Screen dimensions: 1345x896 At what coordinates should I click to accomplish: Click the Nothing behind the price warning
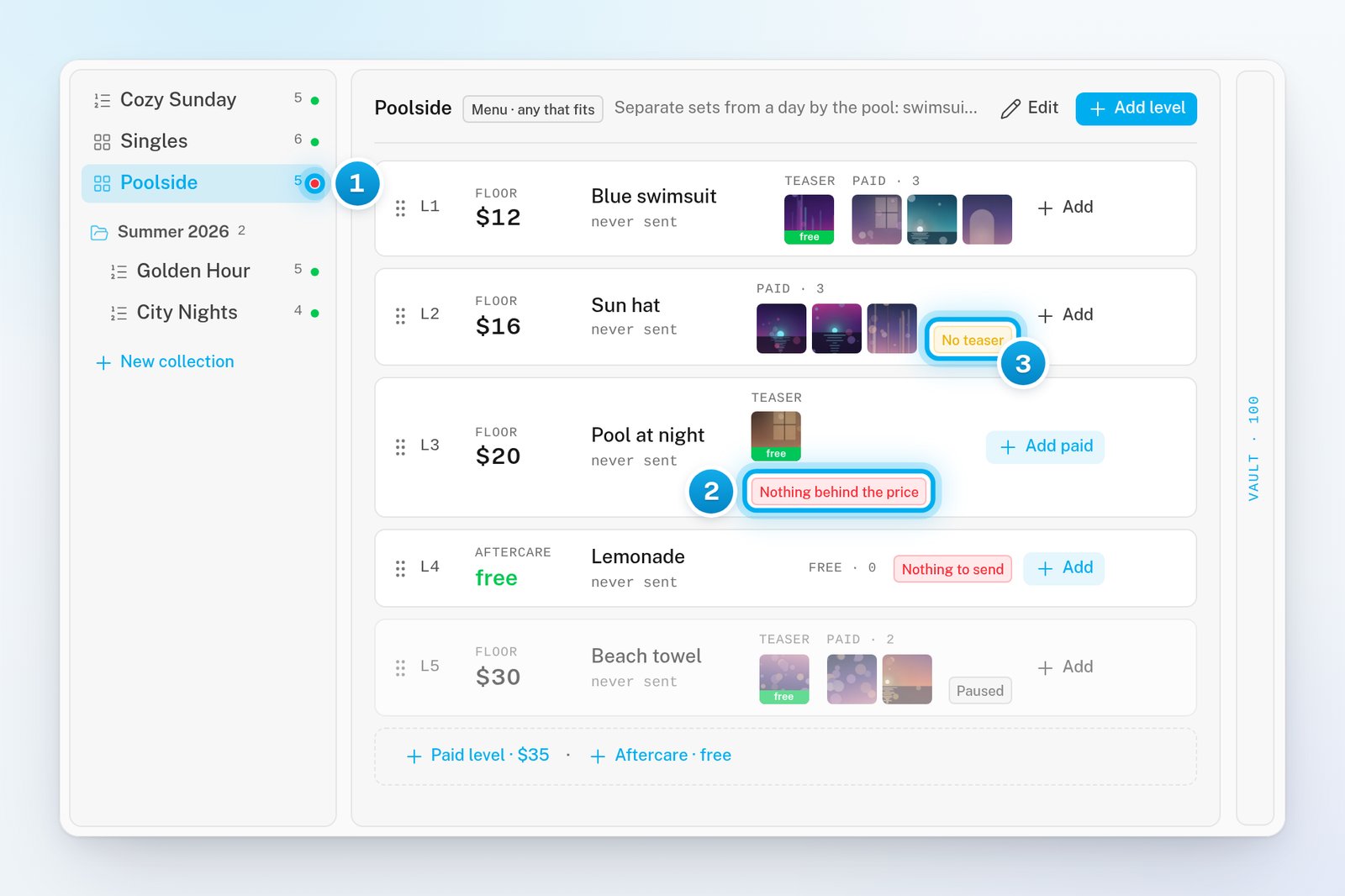pyautogui.click(x=839, y=492)
